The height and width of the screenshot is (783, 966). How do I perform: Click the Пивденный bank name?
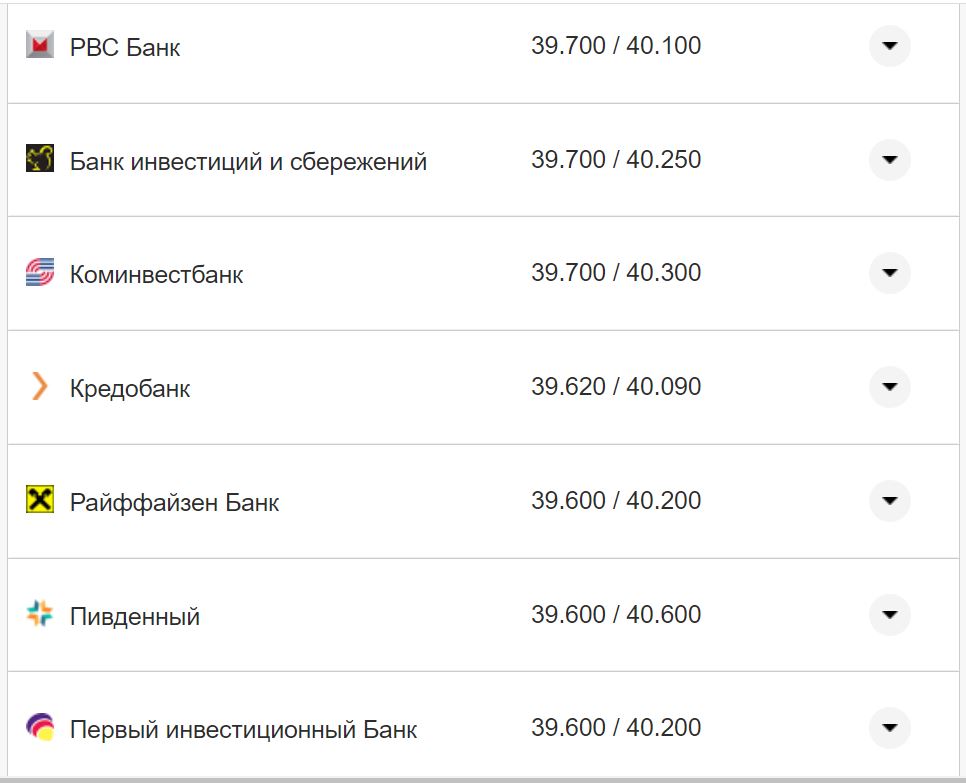pyautogui.click(x=132, y=615)
